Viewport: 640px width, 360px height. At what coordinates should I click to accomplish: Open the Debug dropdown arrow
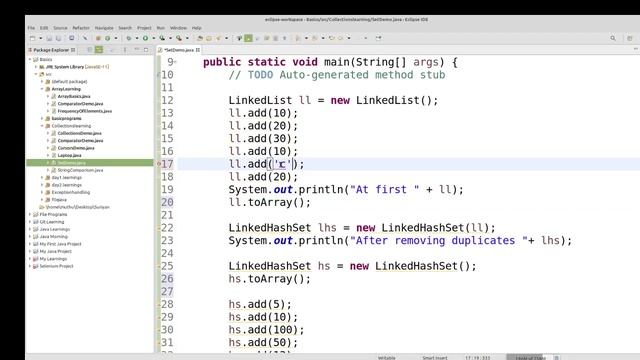click(x=137, y=38)
